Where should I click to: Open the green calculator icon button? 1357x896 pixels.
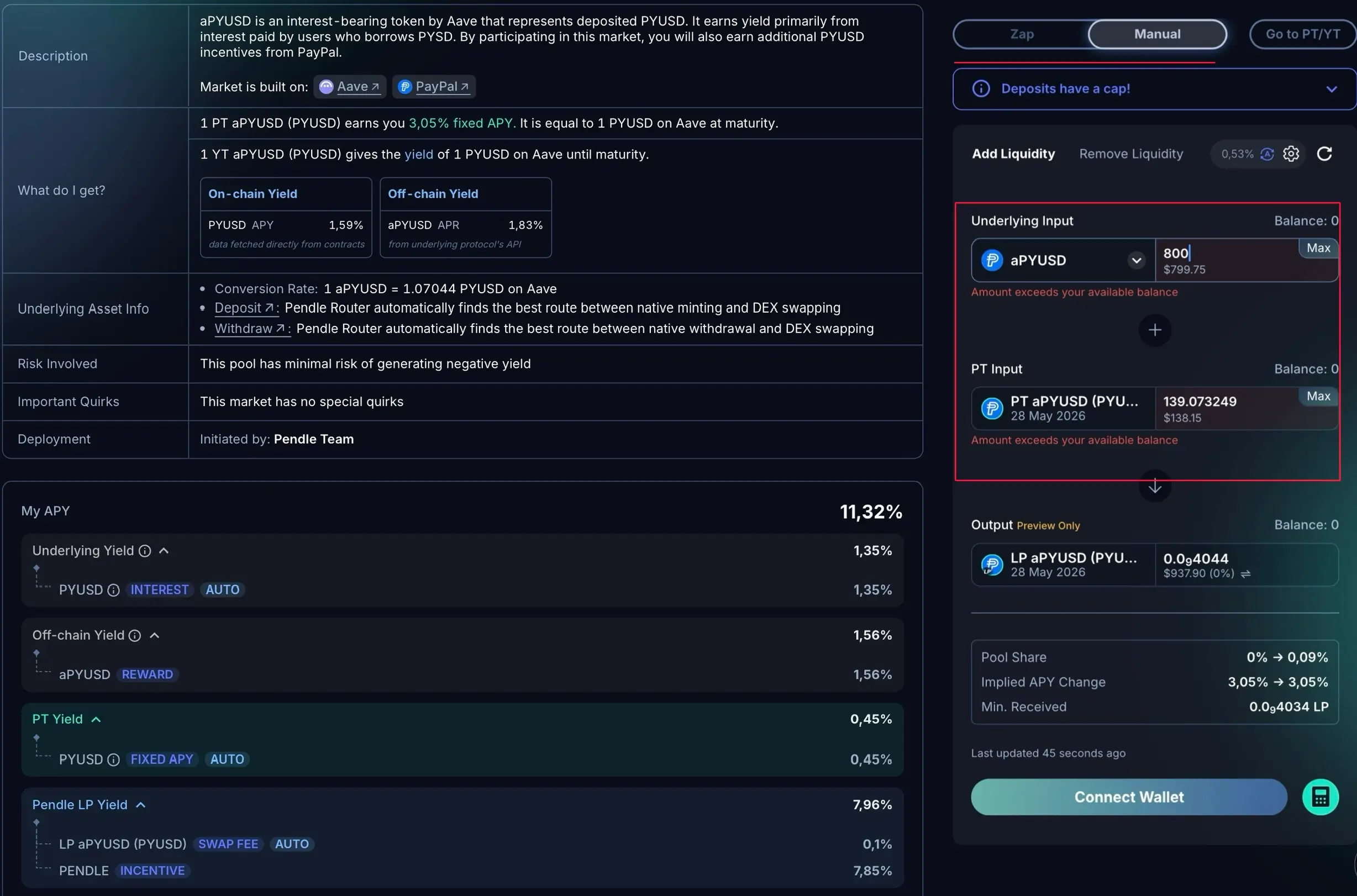1320,797
